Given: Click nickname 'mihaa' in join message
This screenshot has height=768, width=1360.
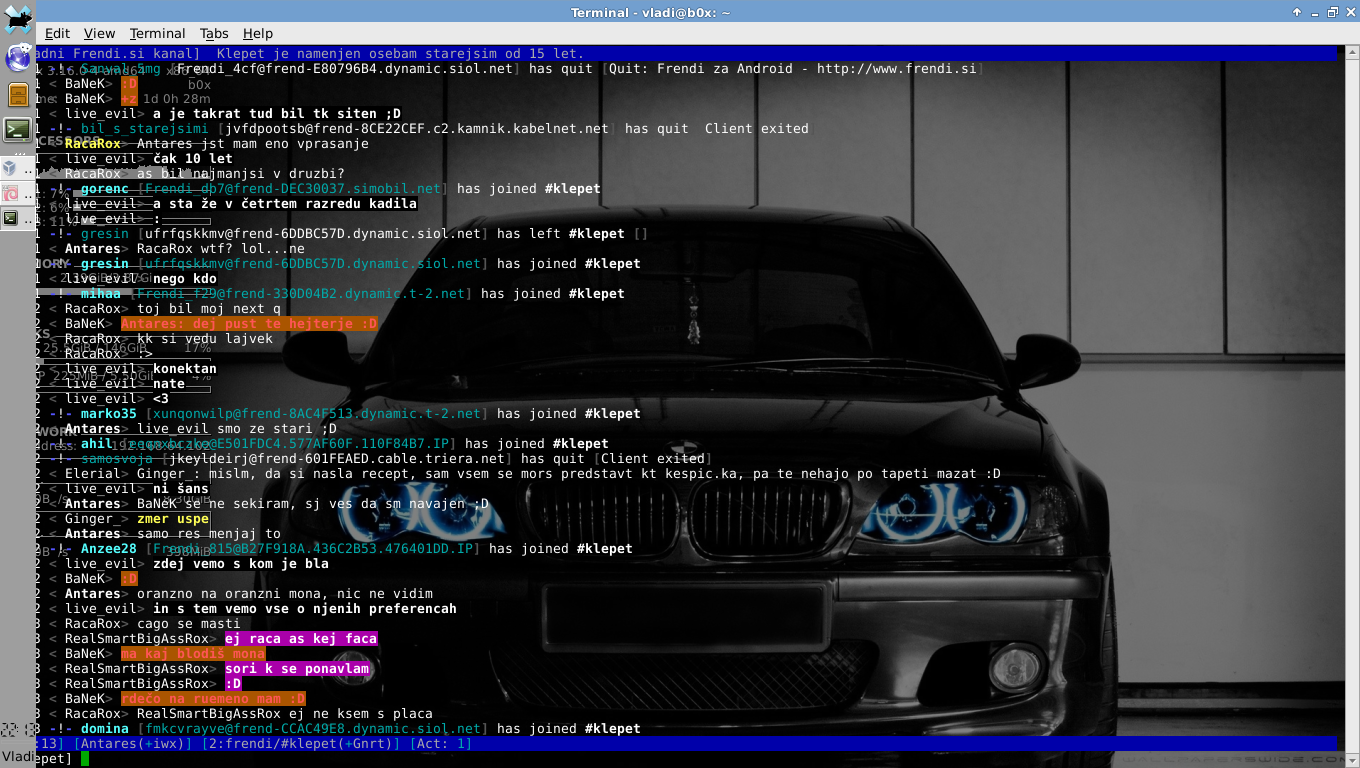Looking at the screenshot, I should coord(101,294).
